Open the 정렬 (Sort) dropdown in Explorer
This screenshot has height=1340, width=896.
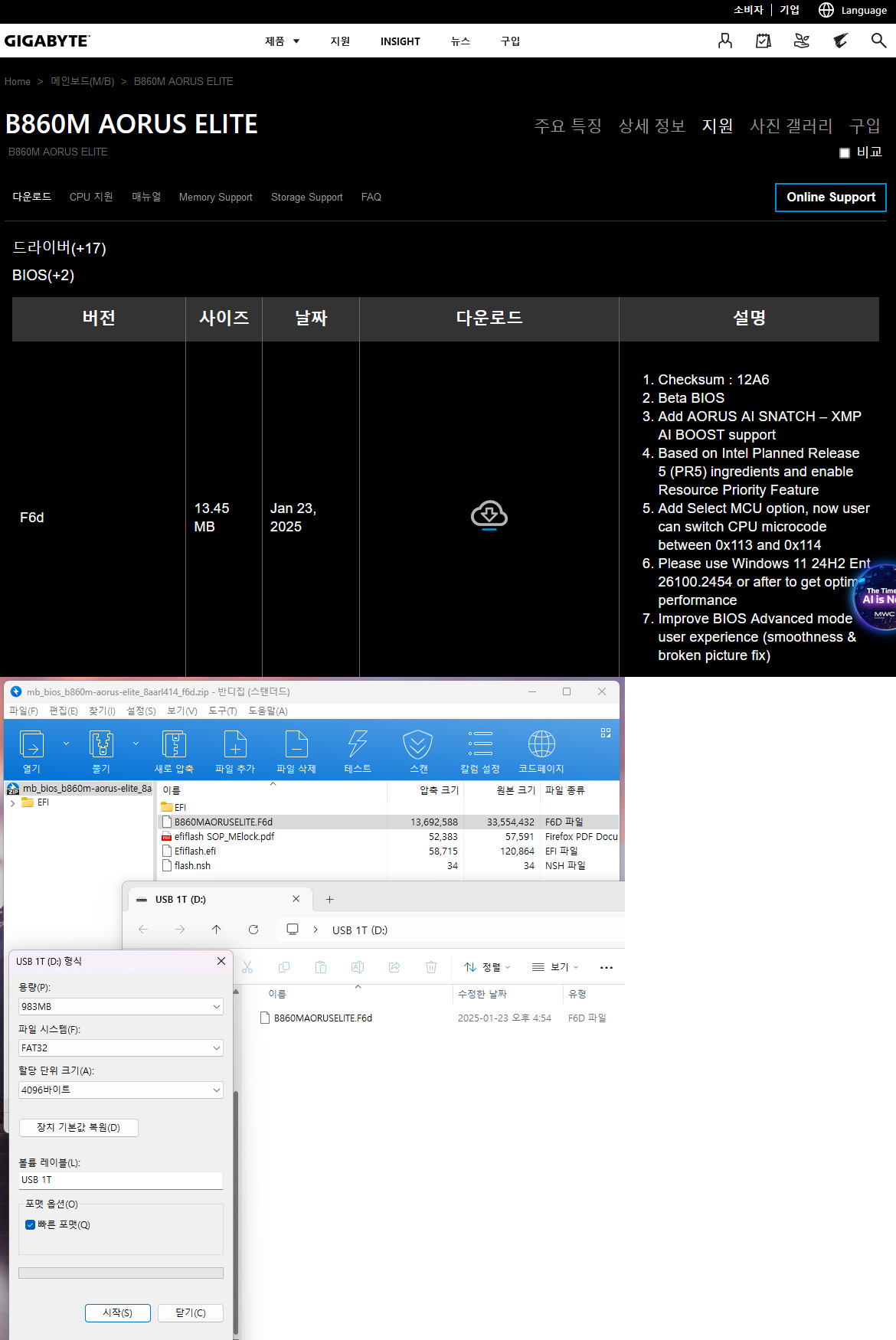487,968
